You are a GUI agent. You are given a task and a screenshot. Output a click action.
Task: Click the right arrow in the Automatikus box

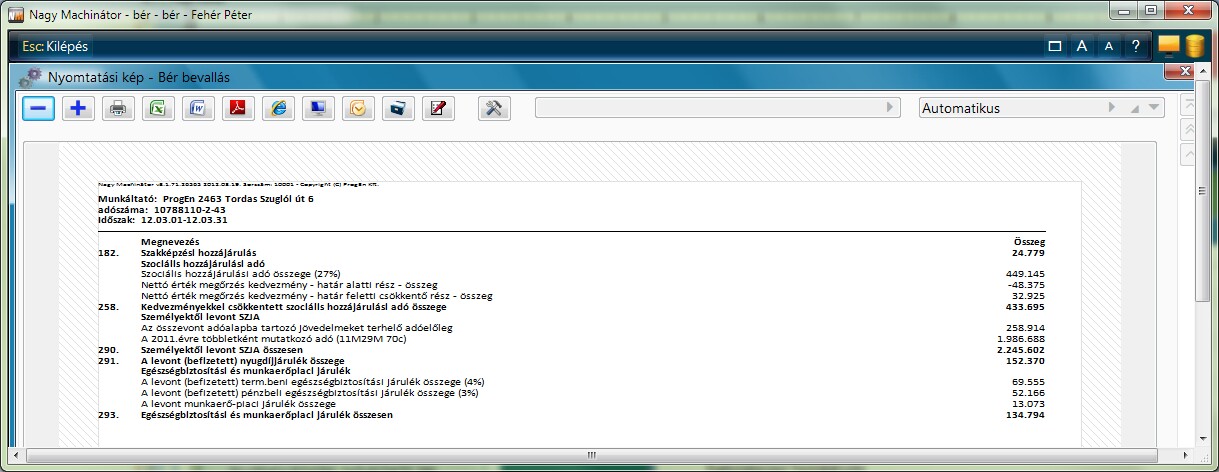click(x=1112, y=108)
